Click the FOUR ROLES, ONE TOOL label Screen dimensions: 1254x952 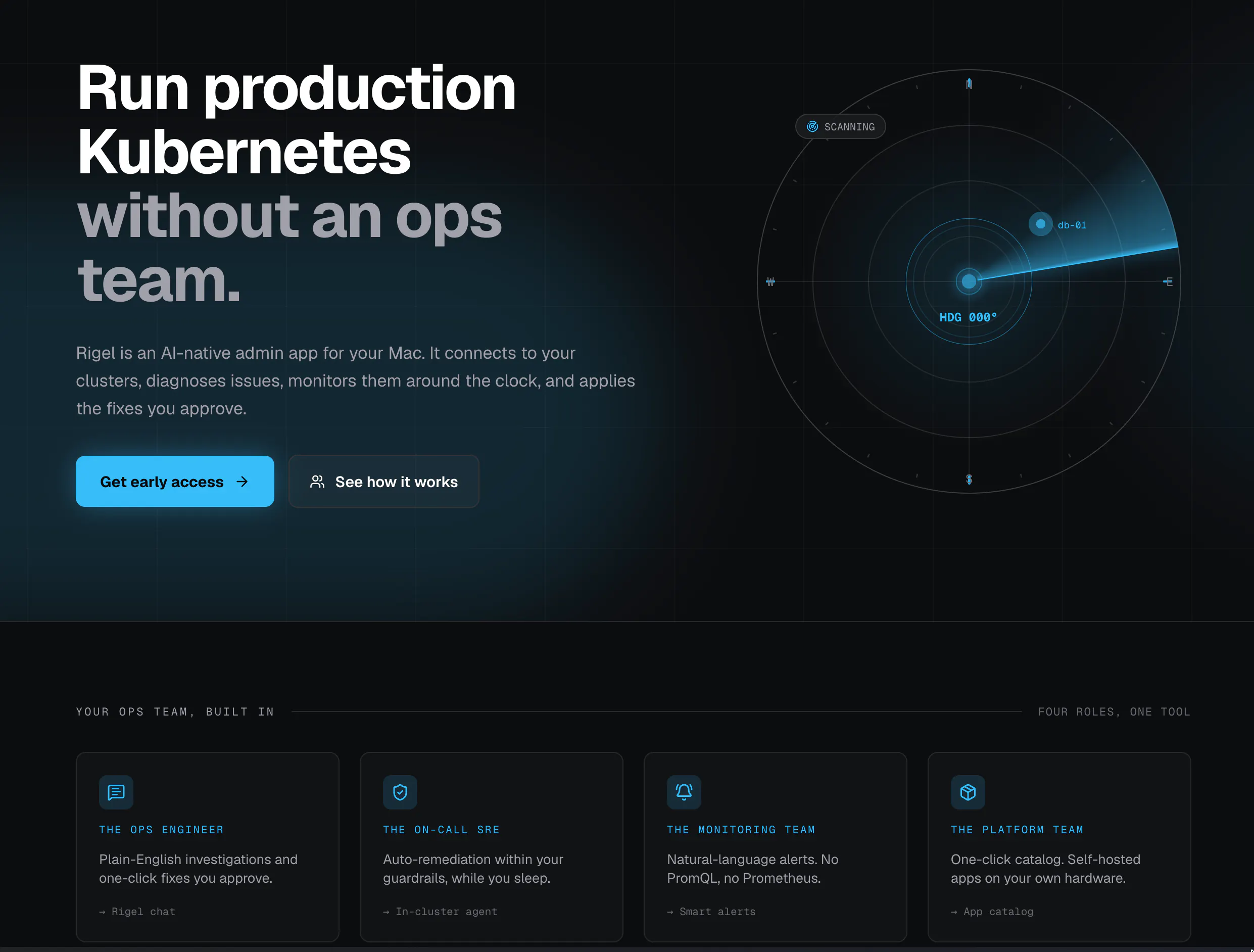pos(1114,711)
